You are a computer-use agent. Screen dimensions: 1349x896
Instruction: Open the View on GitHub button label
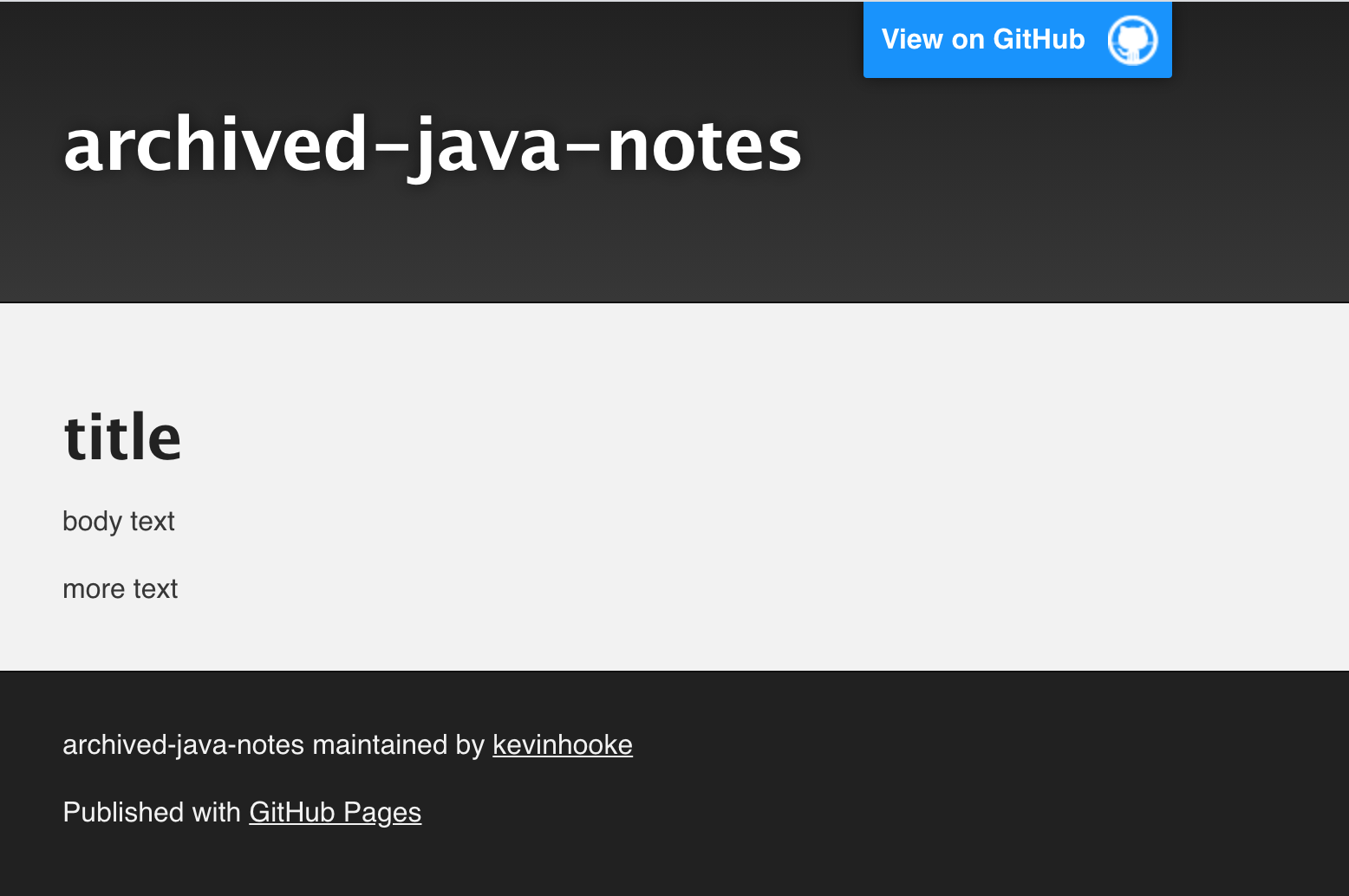coord(983,39)
